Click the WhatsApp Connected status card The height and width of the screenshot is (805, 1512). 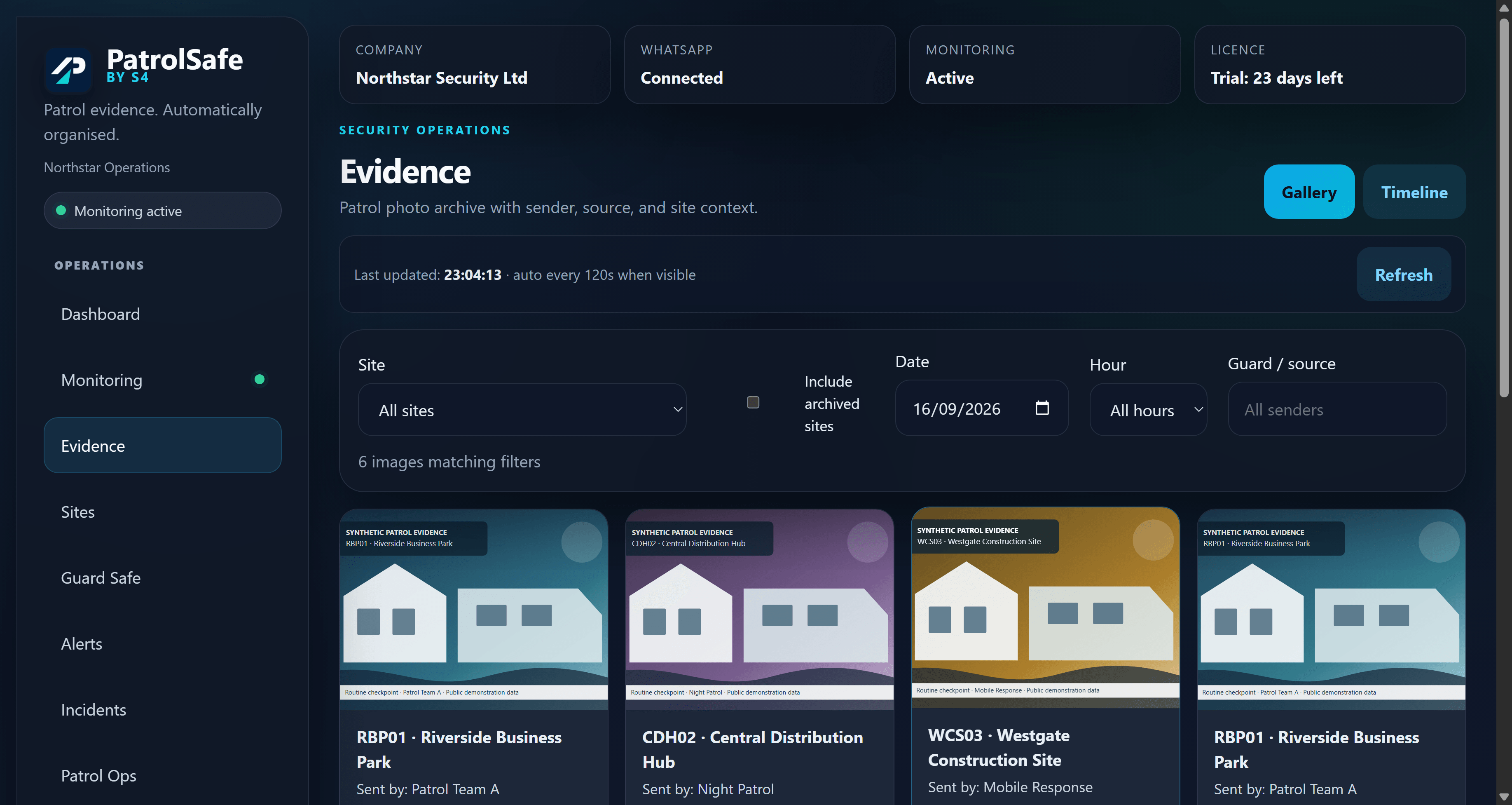(x=760, y=65)
